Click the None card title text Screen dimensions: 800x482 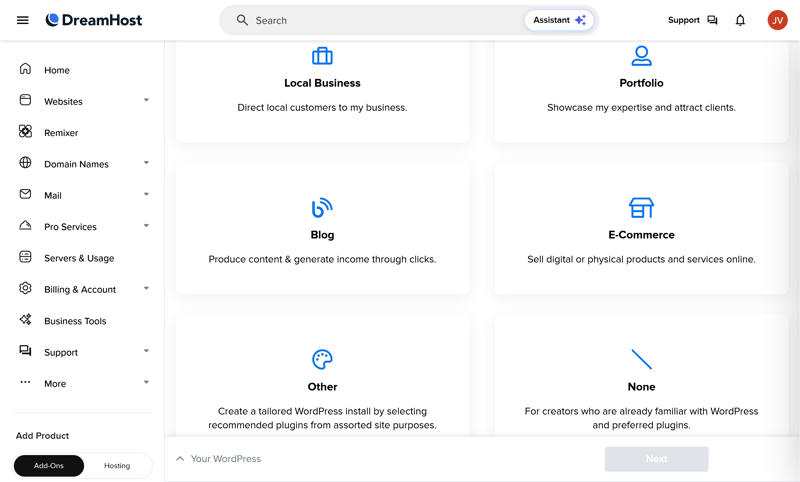tap(641, 387)
